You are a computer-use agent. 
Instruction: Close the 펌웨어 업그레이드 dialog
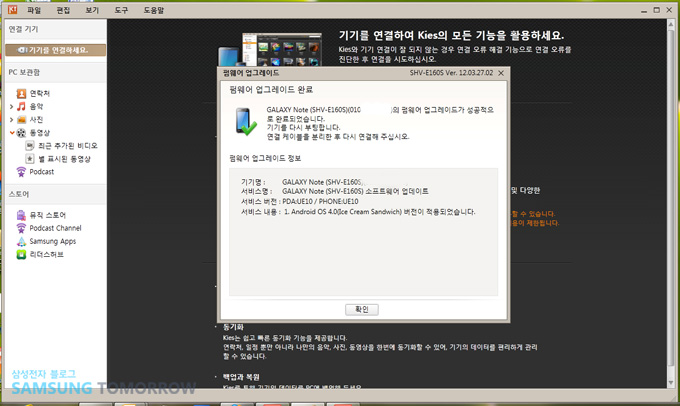coord(501,73)
